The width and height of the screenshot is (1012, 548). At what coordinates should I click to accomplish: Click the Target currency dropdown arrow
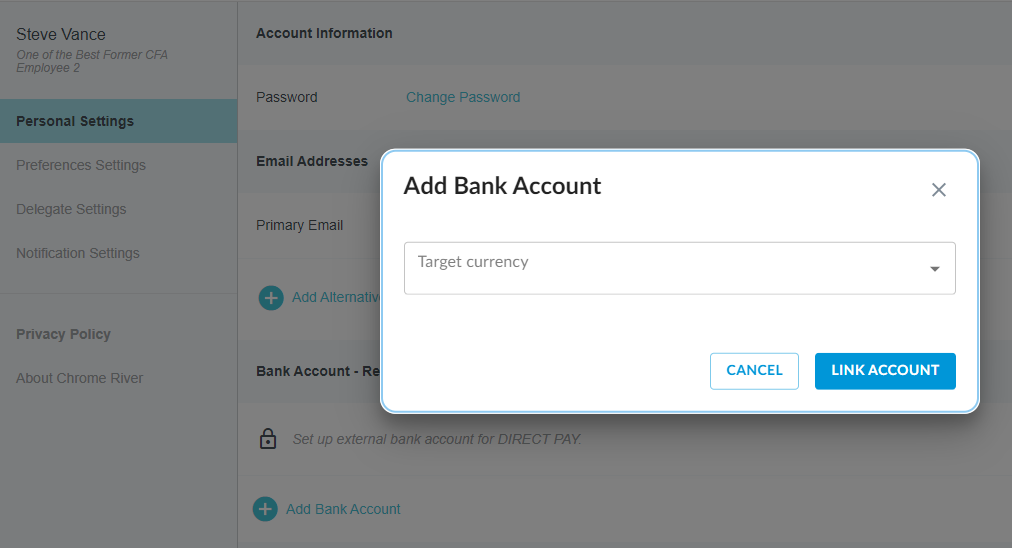coord(934,268)
